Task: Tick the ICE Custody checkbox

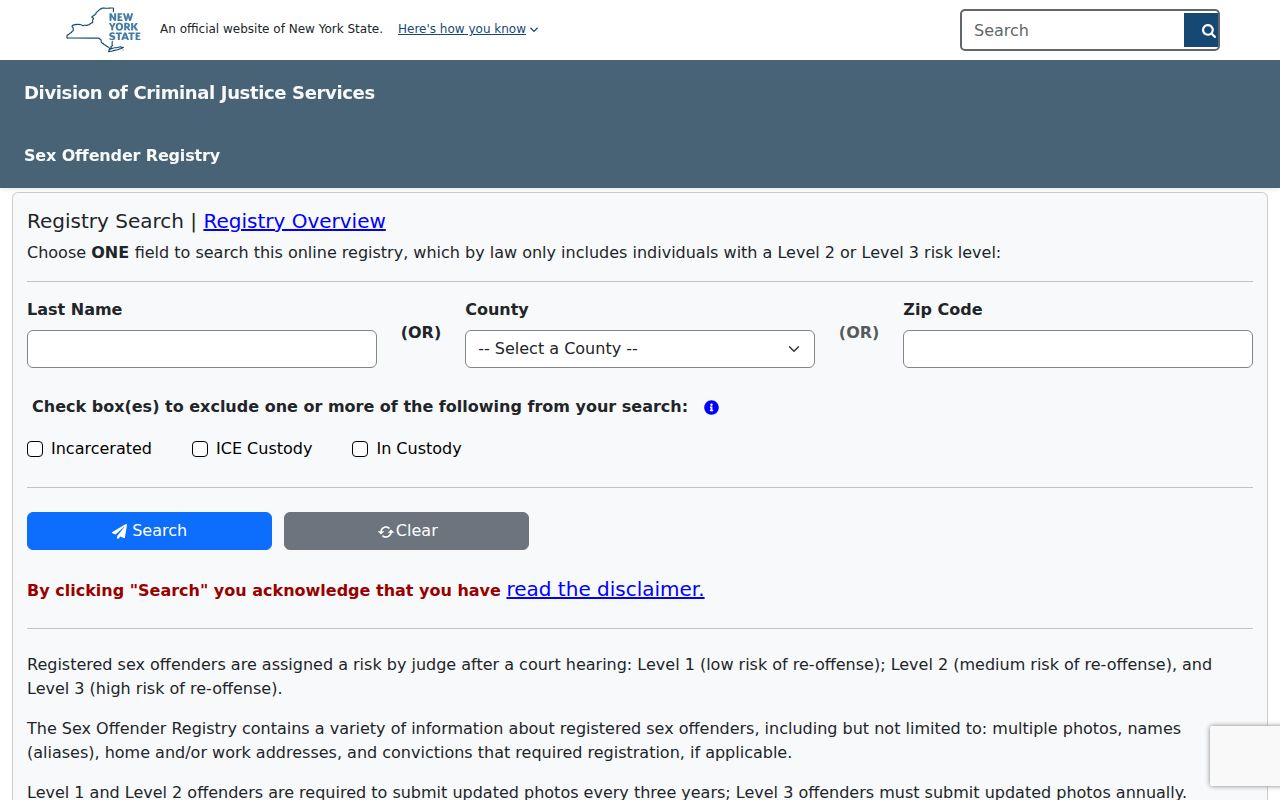Action: pyautogui.click(x=200, y=449)
